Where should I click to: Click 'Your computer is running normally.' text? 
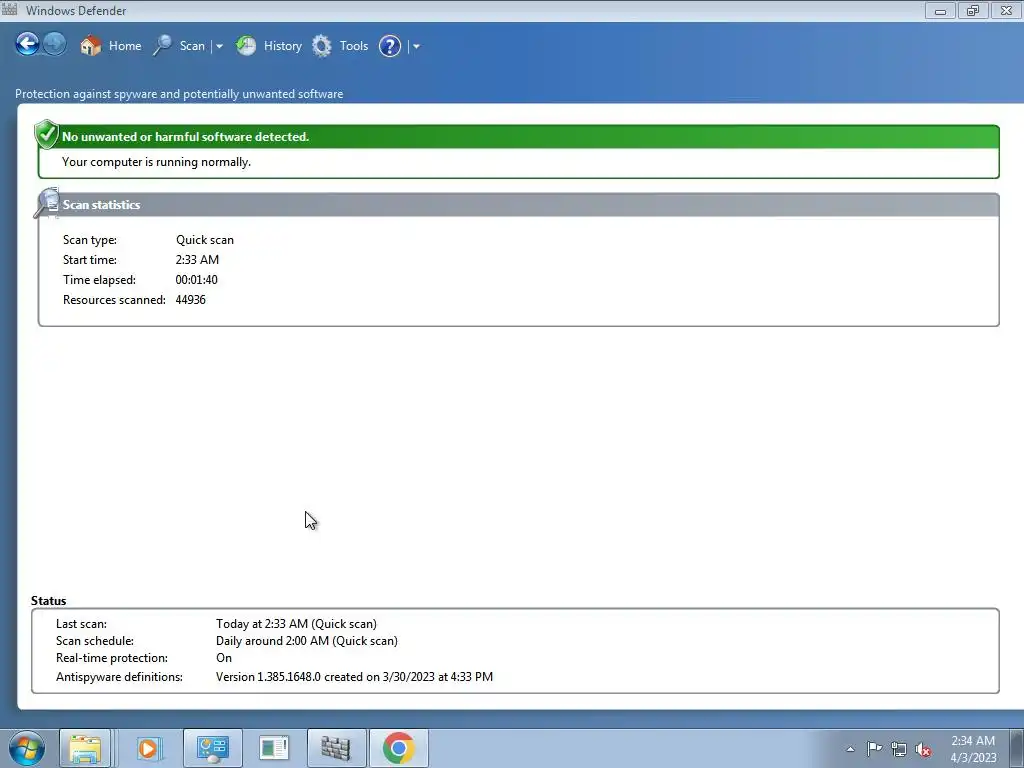[x=156, y=162]
